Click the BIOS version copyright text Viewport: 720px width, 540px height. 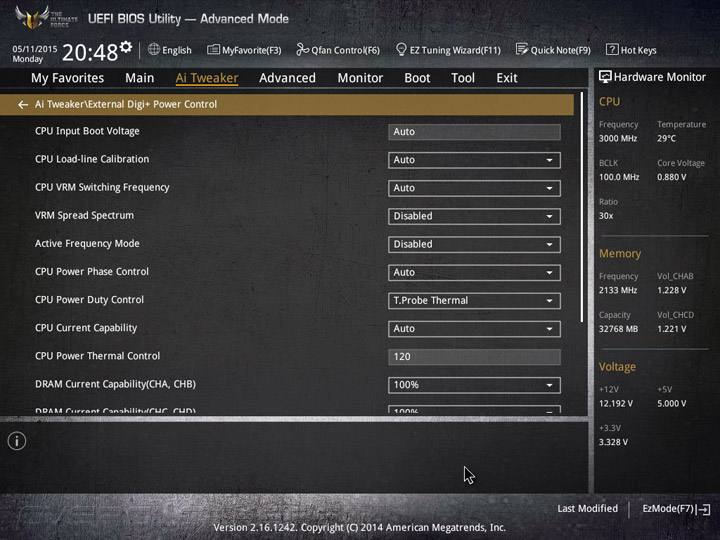(x=360, y=528)
